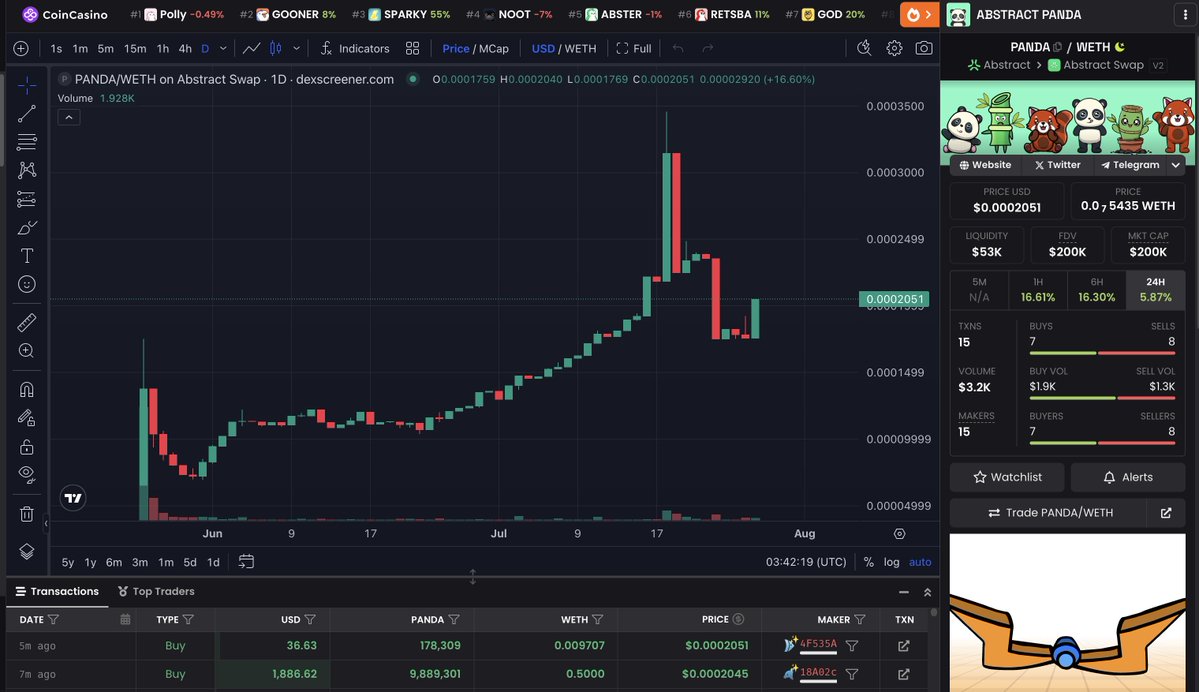
Task: Toggle percent scale on price axis
Action: click(868, 562)
